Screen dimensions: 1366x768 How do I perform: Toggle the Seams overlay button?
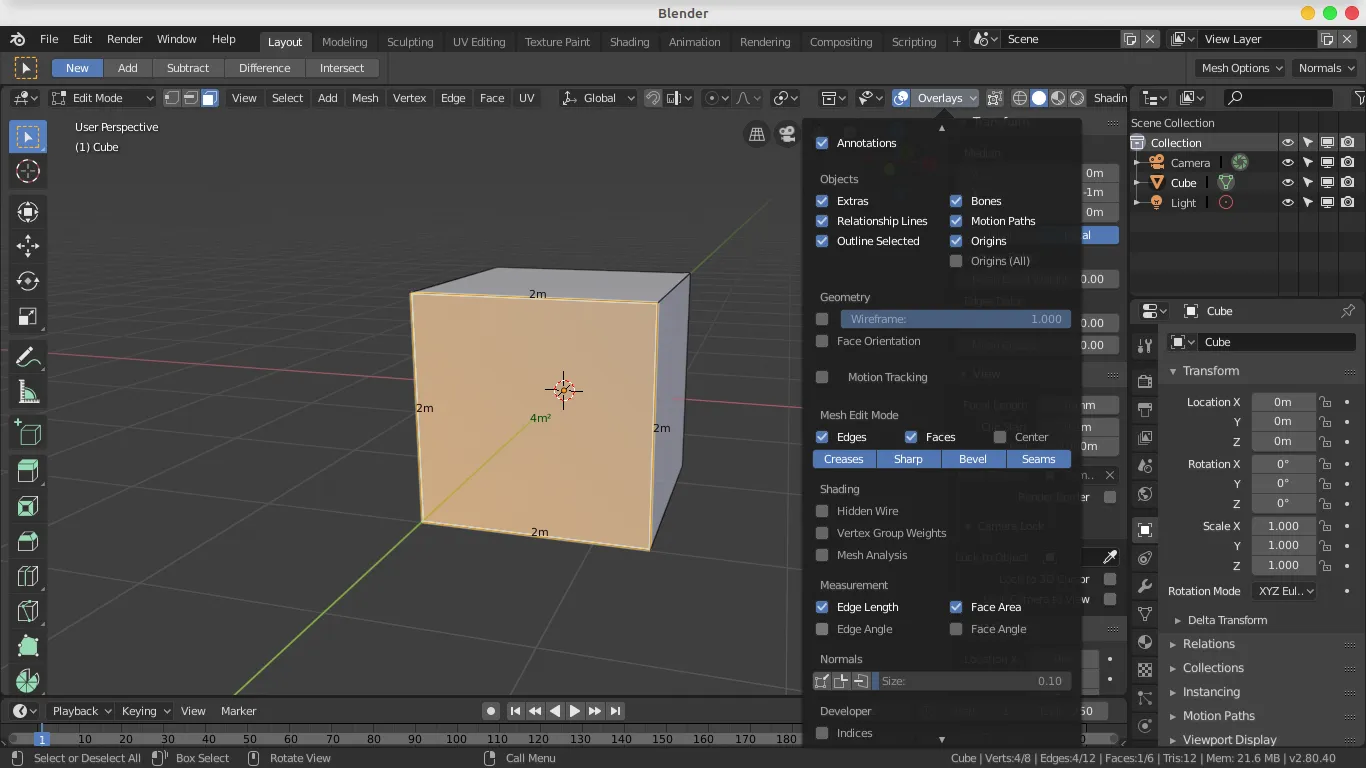pyautogui.click(x=1038, y=459)
